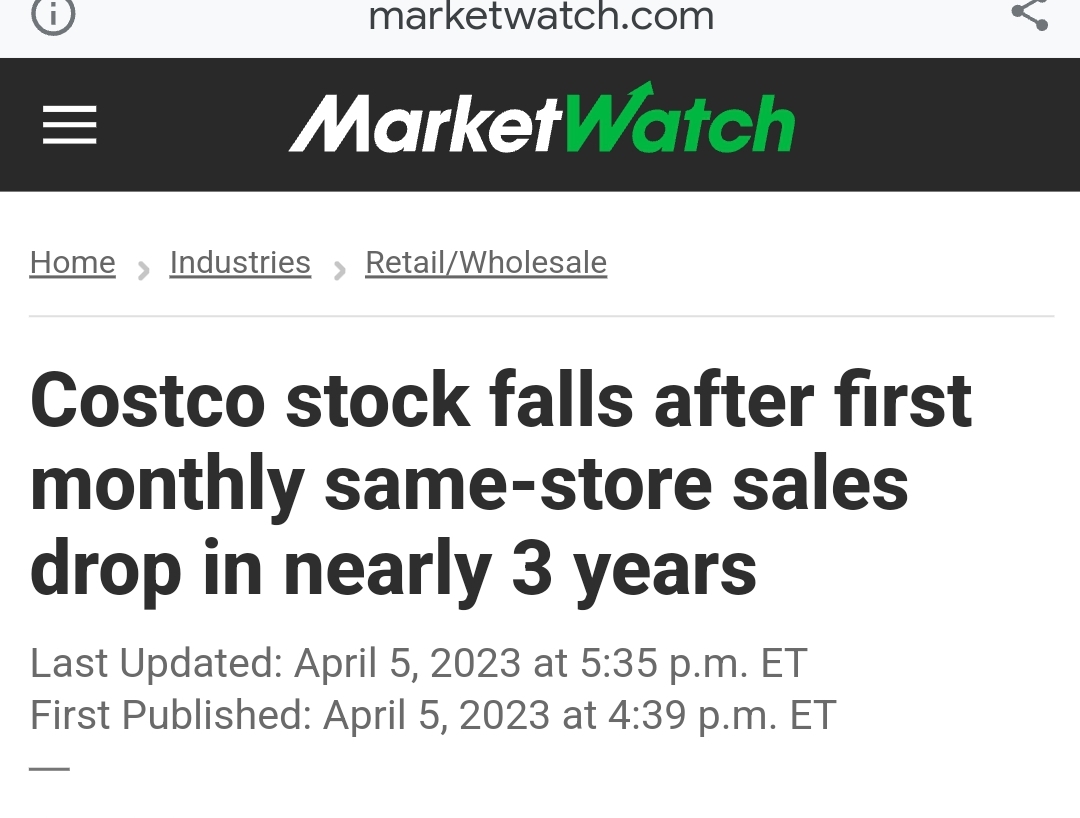Click the divider line under the breadcrumbs
The height and width of the screenshot is (818, 1080).
coord(541,316)
